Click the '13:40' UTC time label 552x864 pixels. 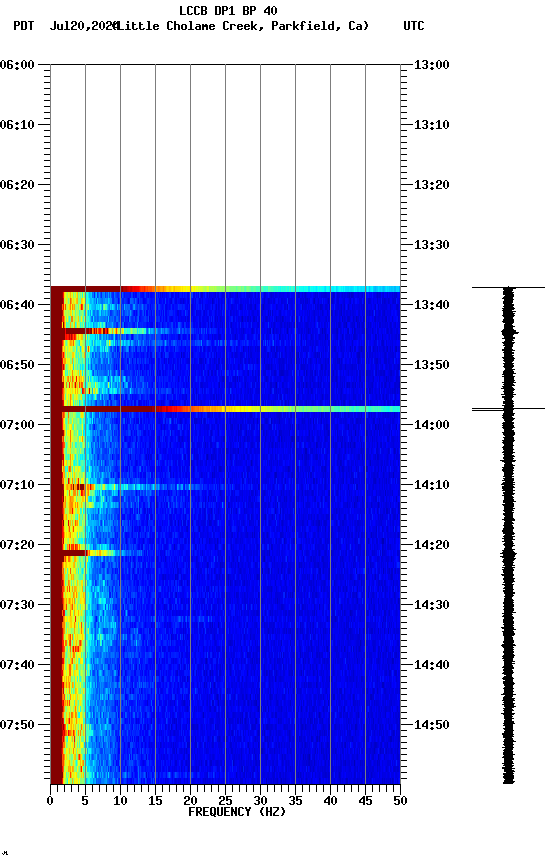[432, 305]
